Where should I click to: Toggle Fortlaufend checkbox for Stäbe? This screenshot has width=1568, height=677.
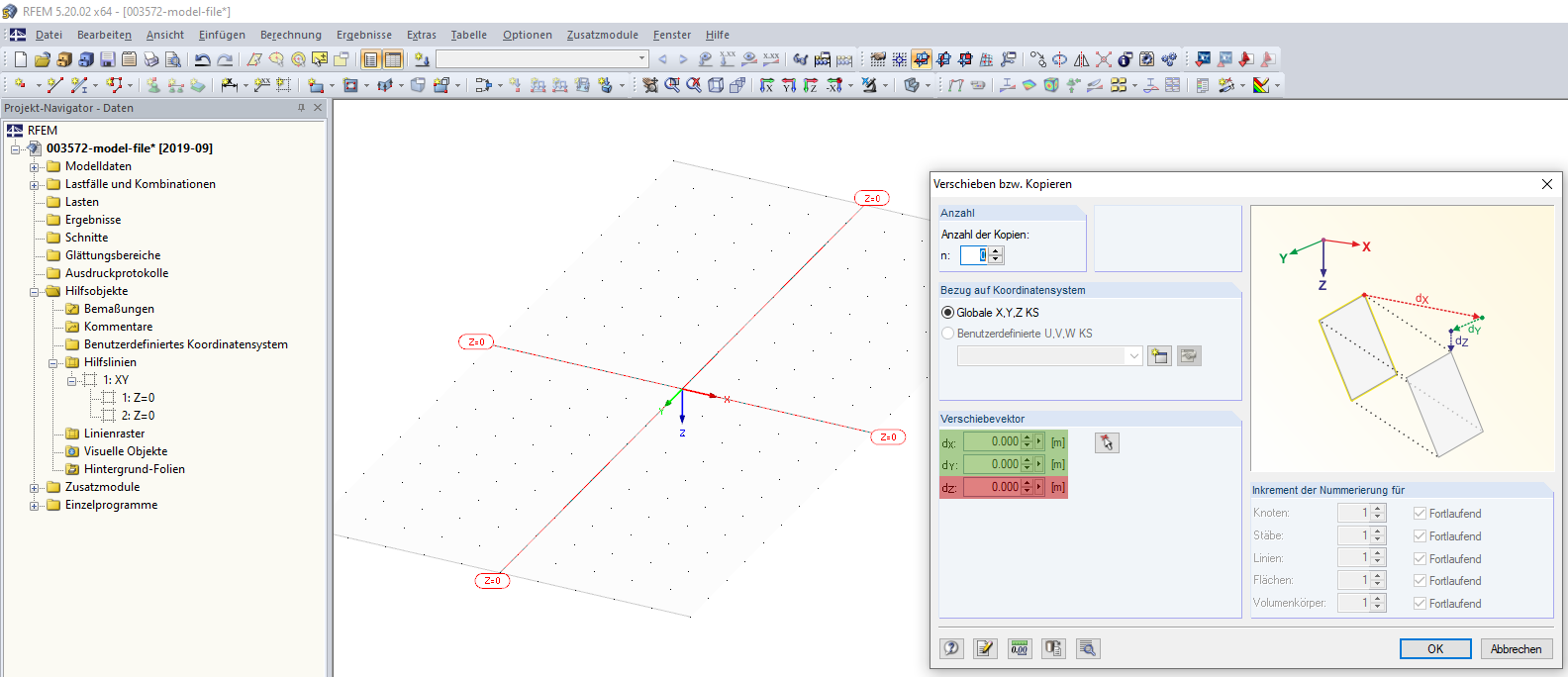coord(1420,535)
